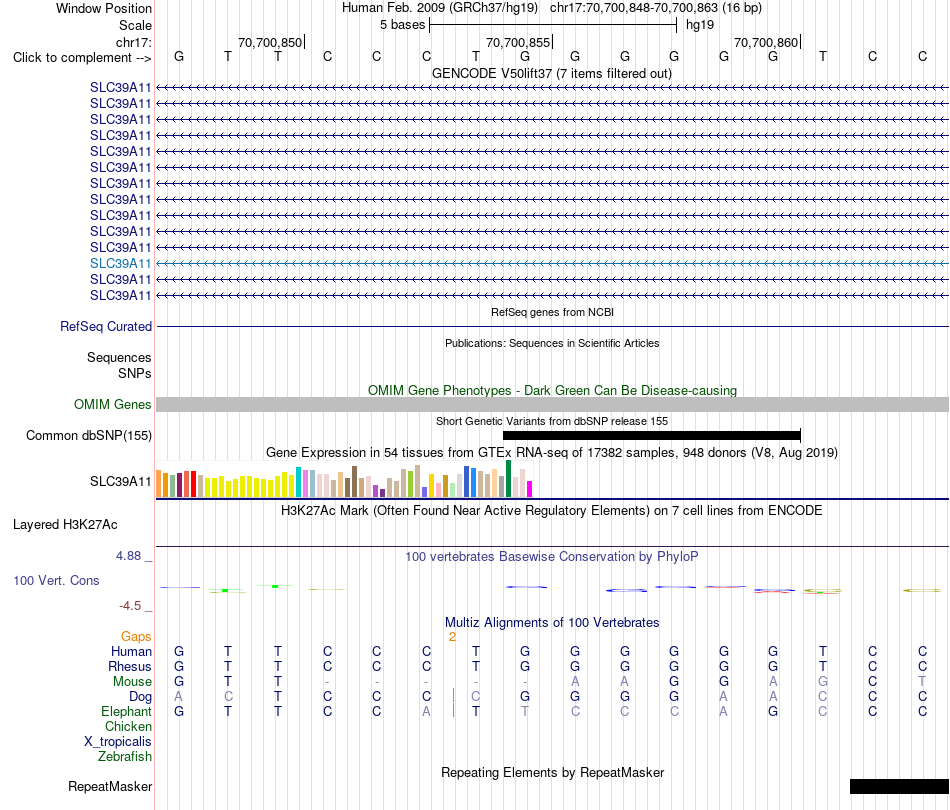
Task: Click 'Multiz Alignments of 100 Vertebrates' title
Action: click(x=552, y=623)
